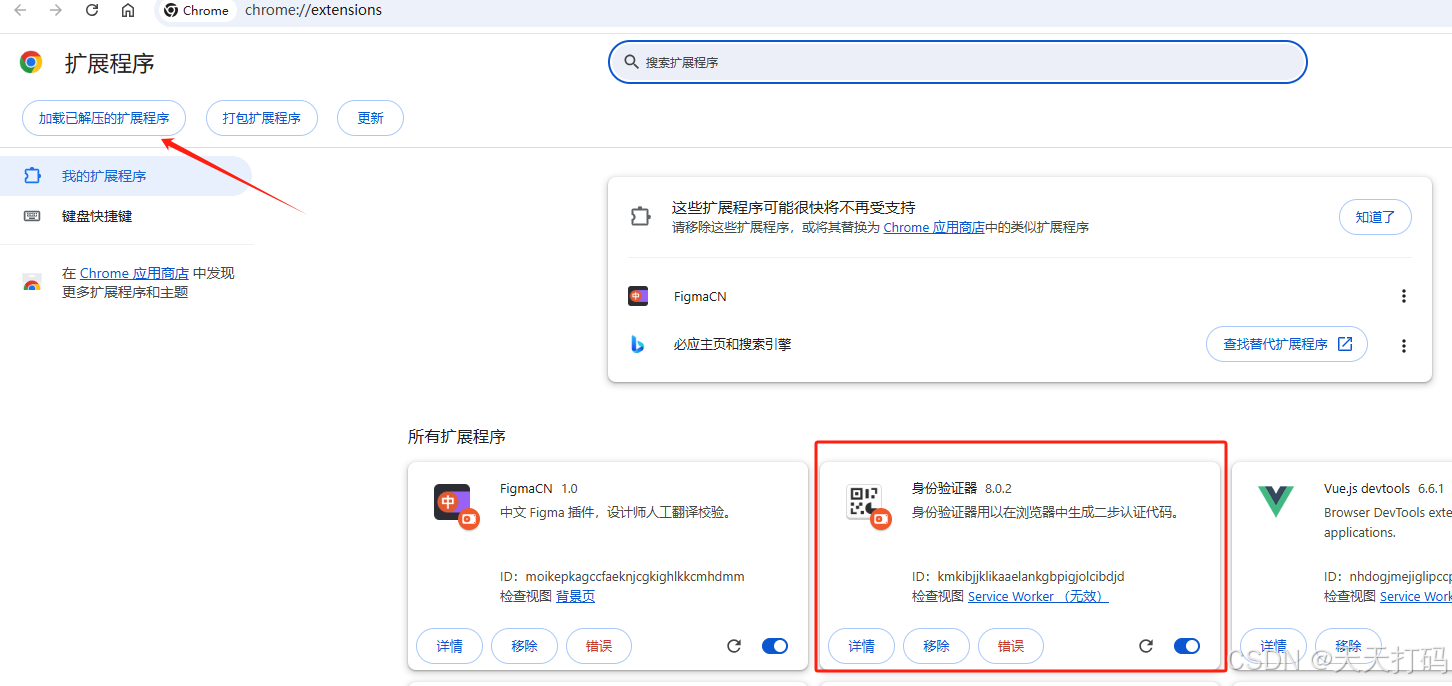Click 移除 on Vue.js devtools card
This screenshot has height=686, width=1452.
click(x=1348, y=646)
